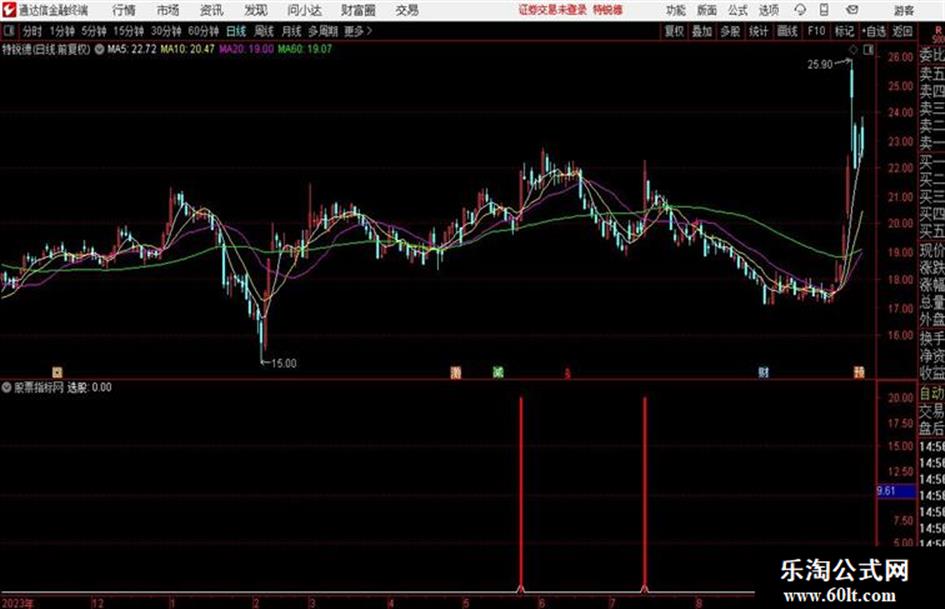This screenshot has height=609, width=945.
Task: Click the 叠加 overlay button
Action: (x=702, y=31)
